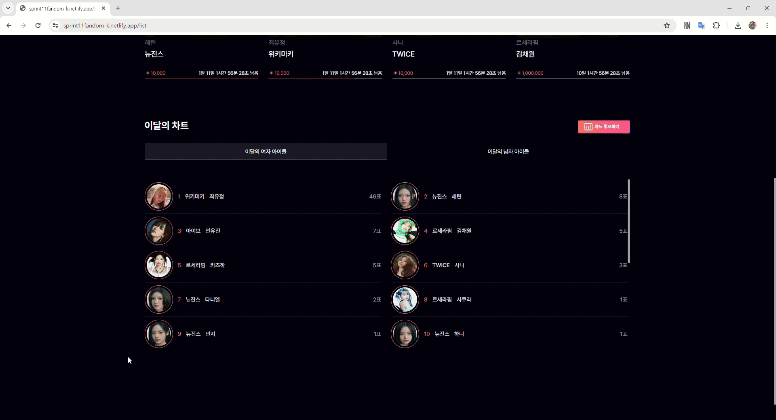
Task: Click the progress bar under the 뉴진스 card
Action: coord(201,78)
